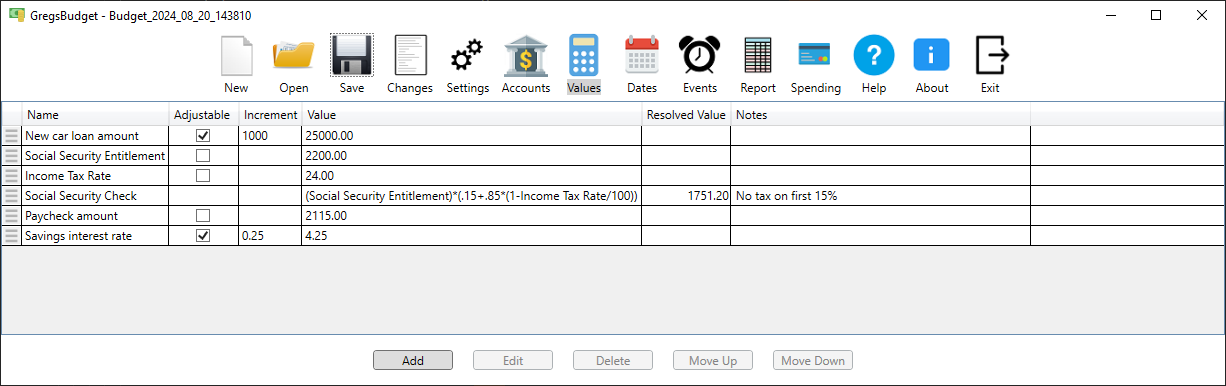Select resolved value 1751.20

coord(686,195)
